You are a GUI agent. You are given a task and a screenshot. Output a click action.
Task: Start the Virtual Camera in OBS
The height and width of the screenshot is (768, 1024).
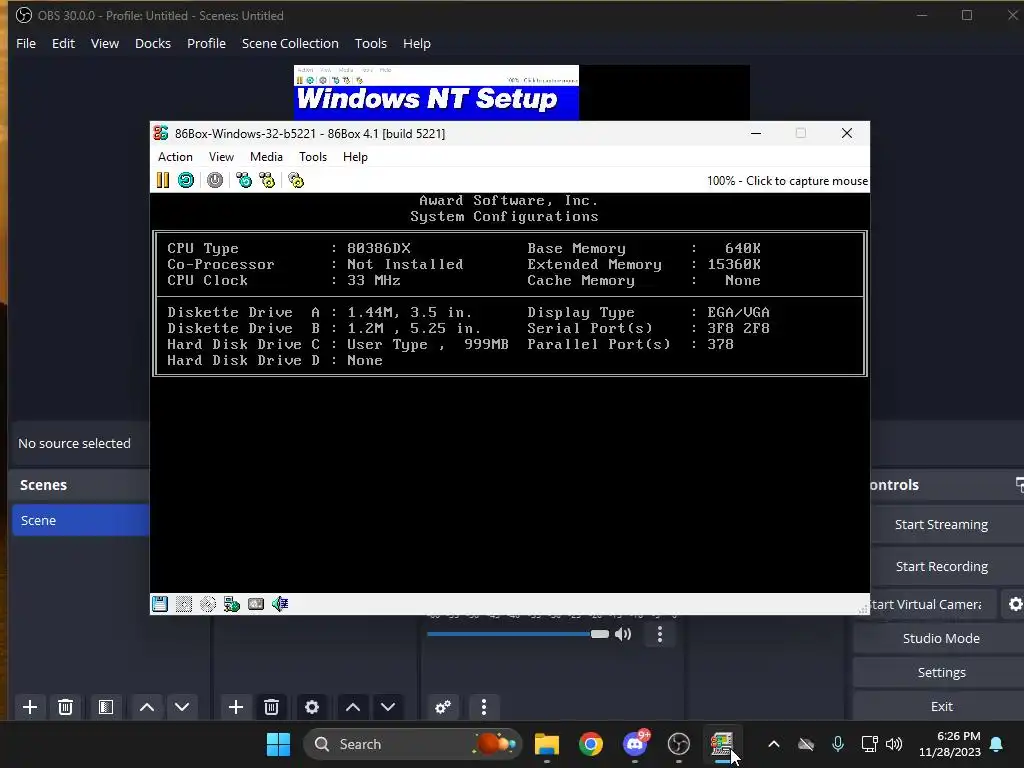[932, 604]
